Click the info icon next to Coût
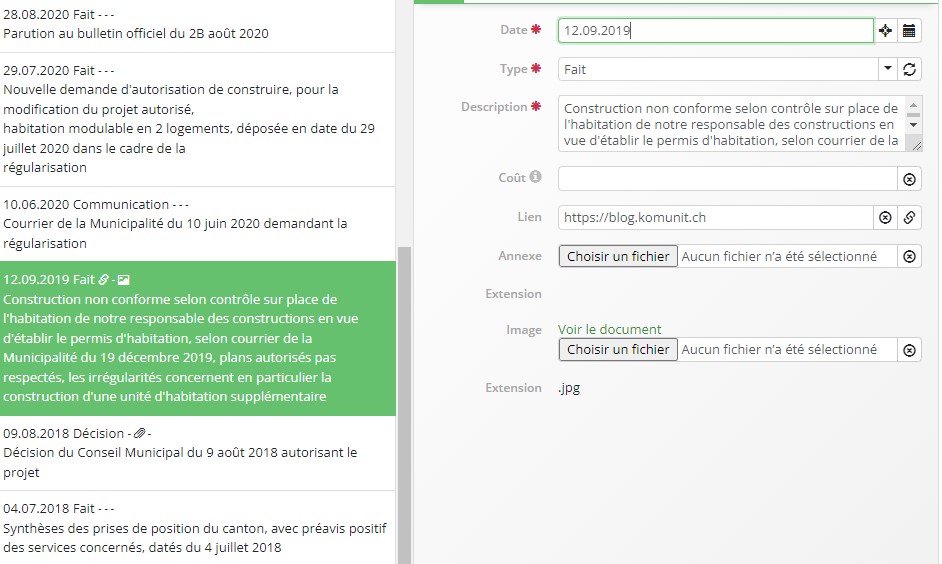Image resolution: width=942 pixels, height=564 pixels. click(x=535, y=177)
